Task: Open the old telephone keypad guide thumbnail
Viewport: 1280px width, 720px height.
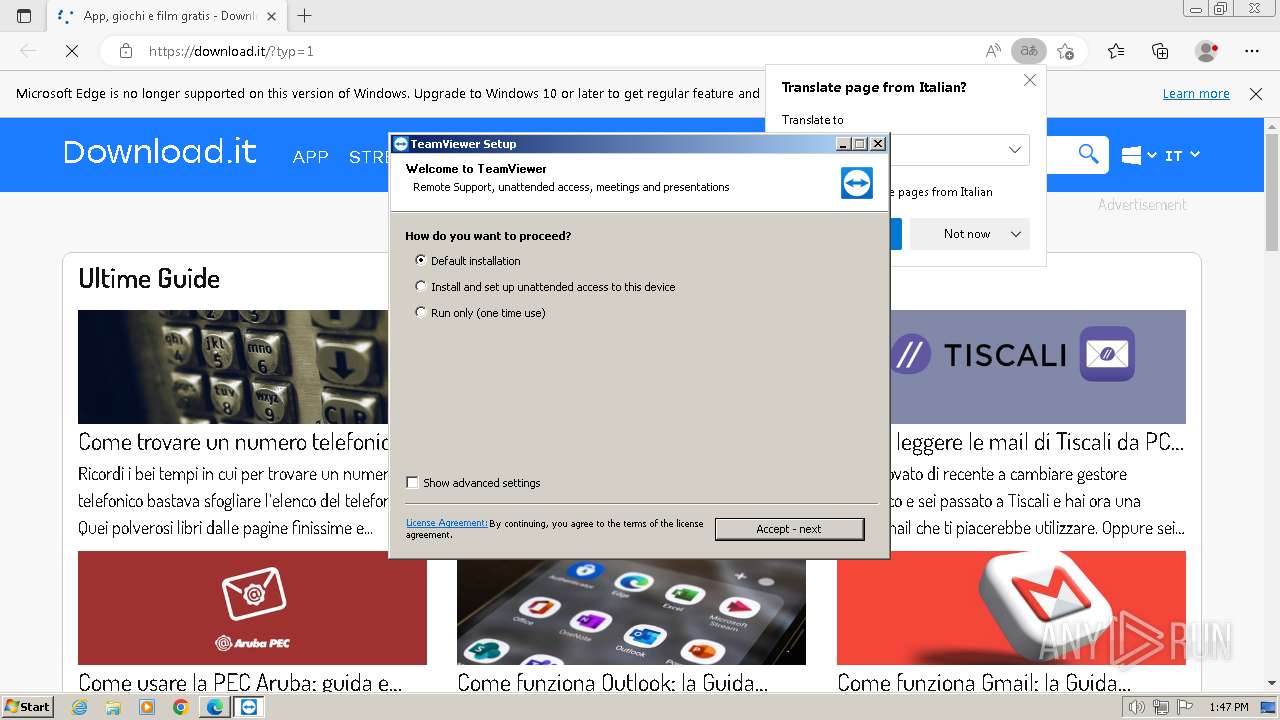Action: click(233, 367)
